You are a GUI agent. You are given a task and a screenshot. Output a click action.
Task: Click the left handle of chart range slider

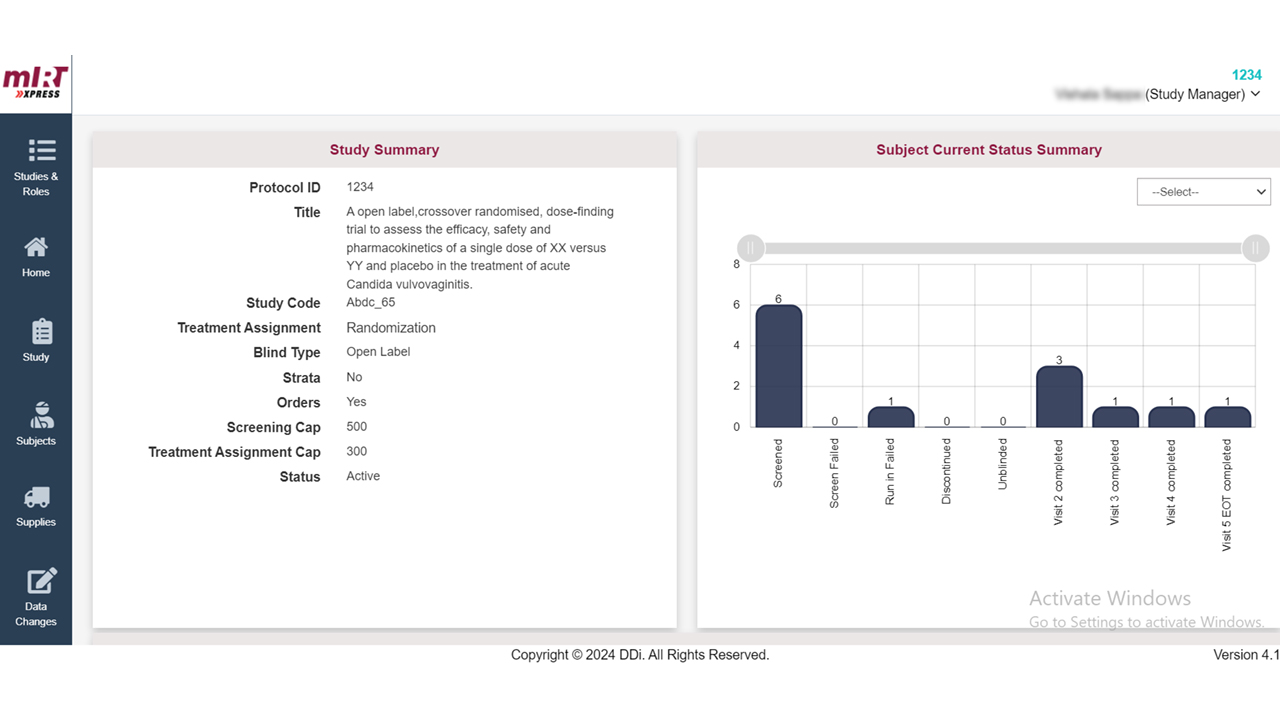(x=750, y=248)
